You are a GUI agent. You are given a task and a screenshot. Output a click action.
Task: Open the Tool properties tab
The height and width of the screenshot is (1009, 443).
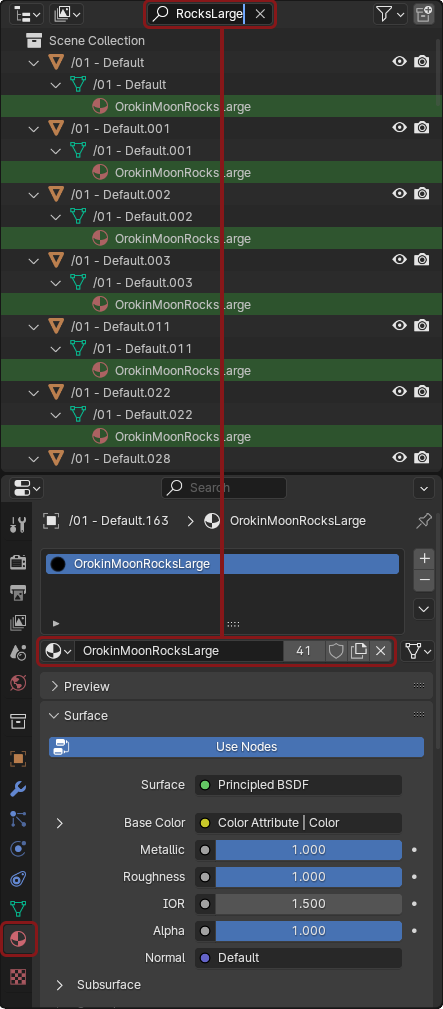pos(18,524)
